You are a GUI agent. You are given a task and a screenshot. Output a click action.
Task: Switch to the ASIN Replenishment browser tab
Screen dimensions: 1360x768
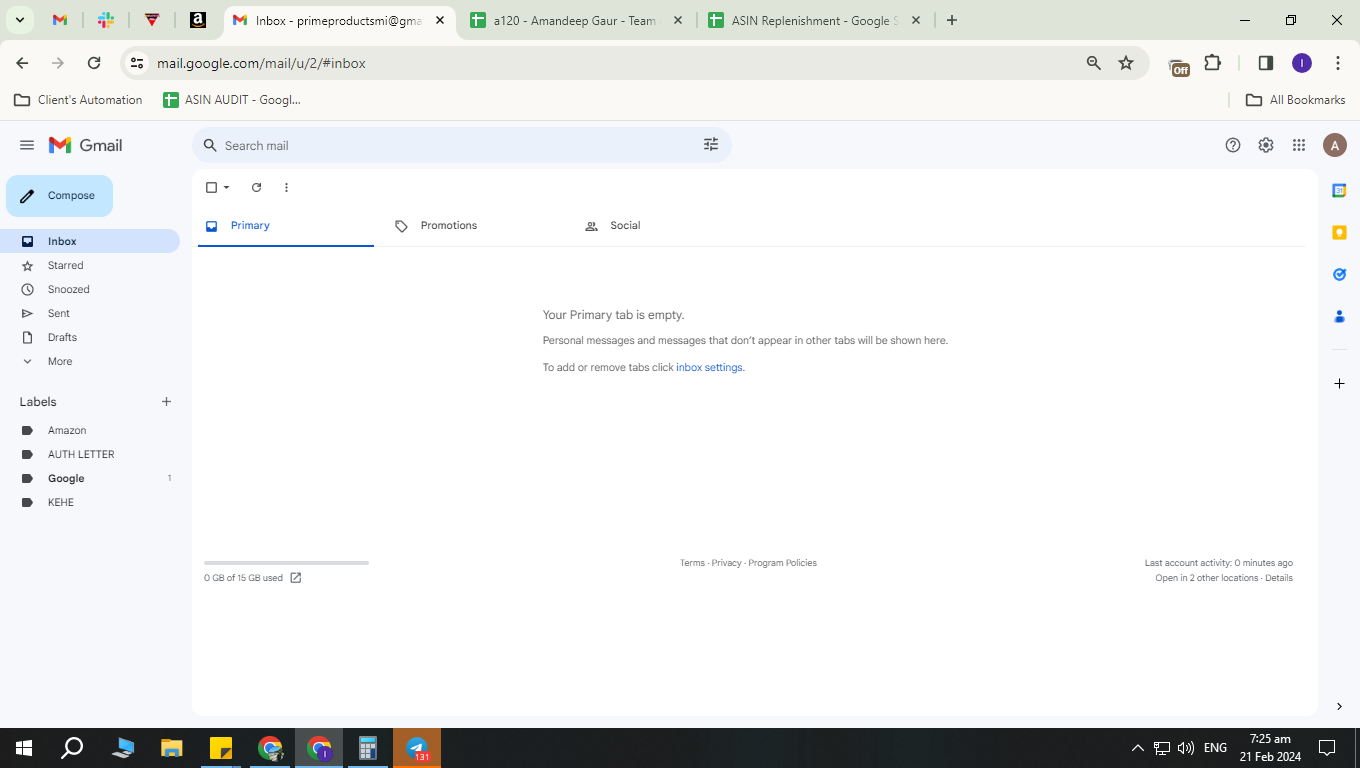pyautogui.click(x=814, y=20)
